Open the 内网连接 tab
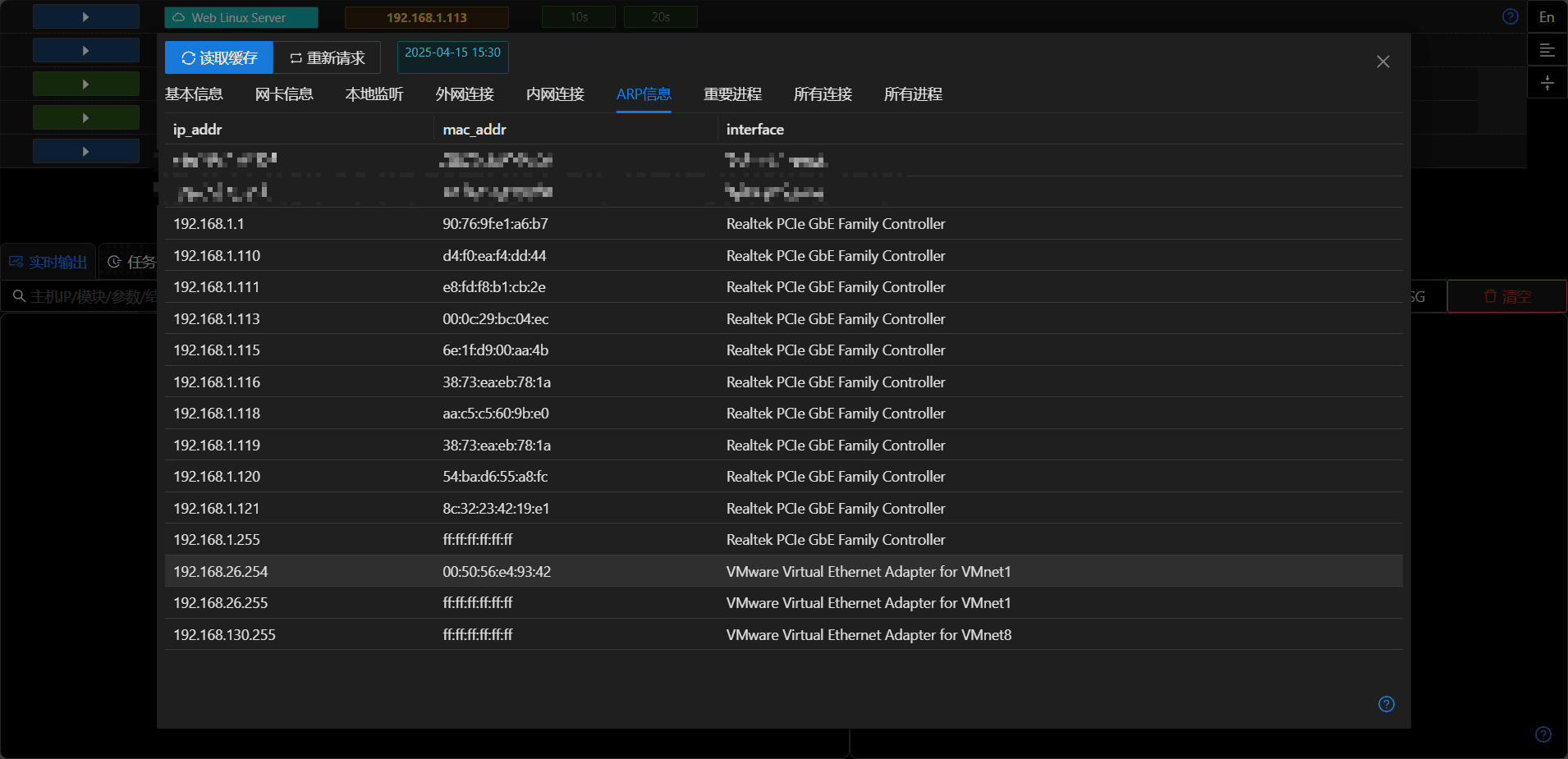Screen dimensions: 1568x759 click(x=555, y=94)
